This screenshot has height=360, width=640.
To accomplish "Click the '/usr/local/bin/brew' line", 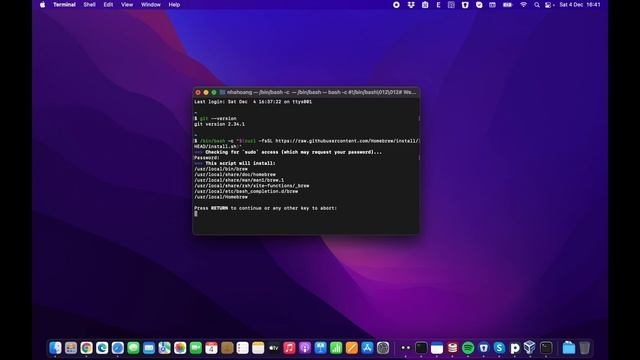I will tap(221, 169).
